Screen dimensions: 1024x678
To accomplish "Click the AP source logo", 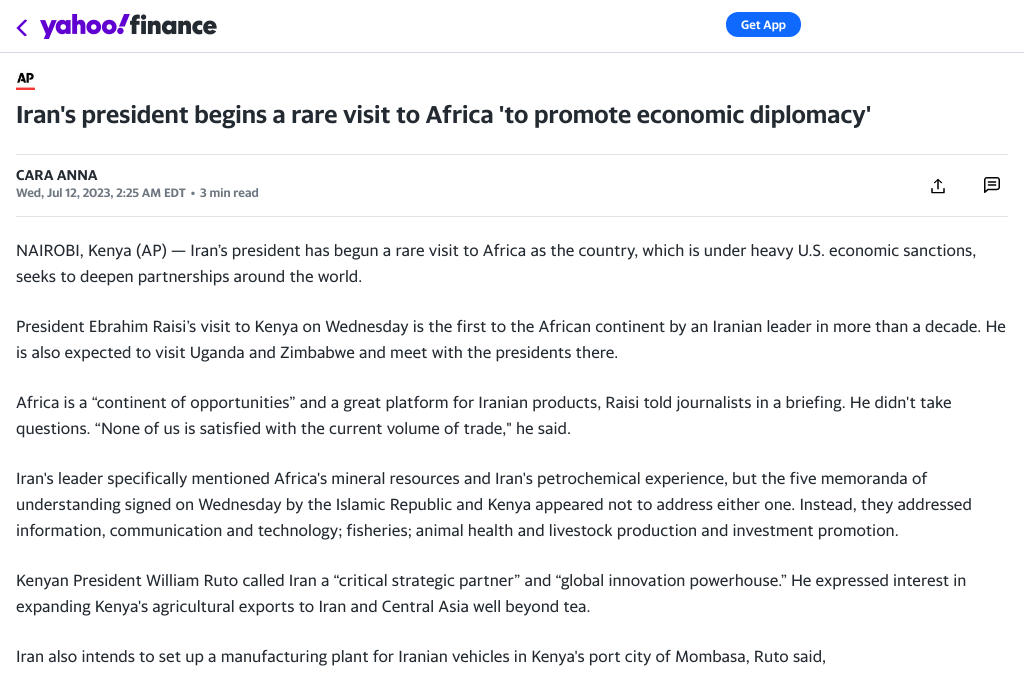I will point(25,79).
